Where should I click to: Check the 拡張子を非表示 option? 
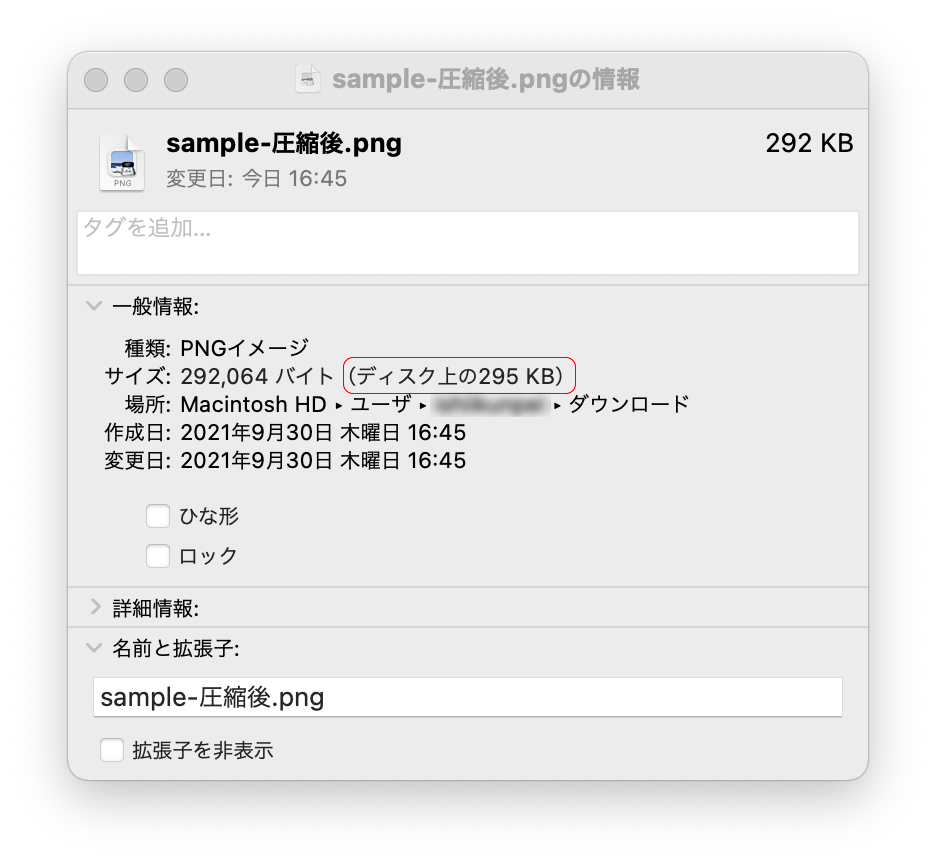[x=112, y=750]
